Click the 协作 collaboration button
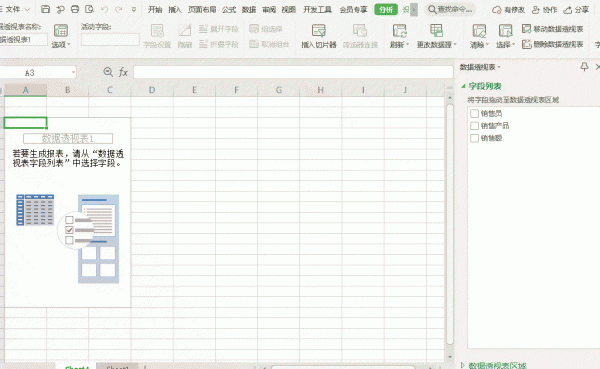 click(545, 10)
